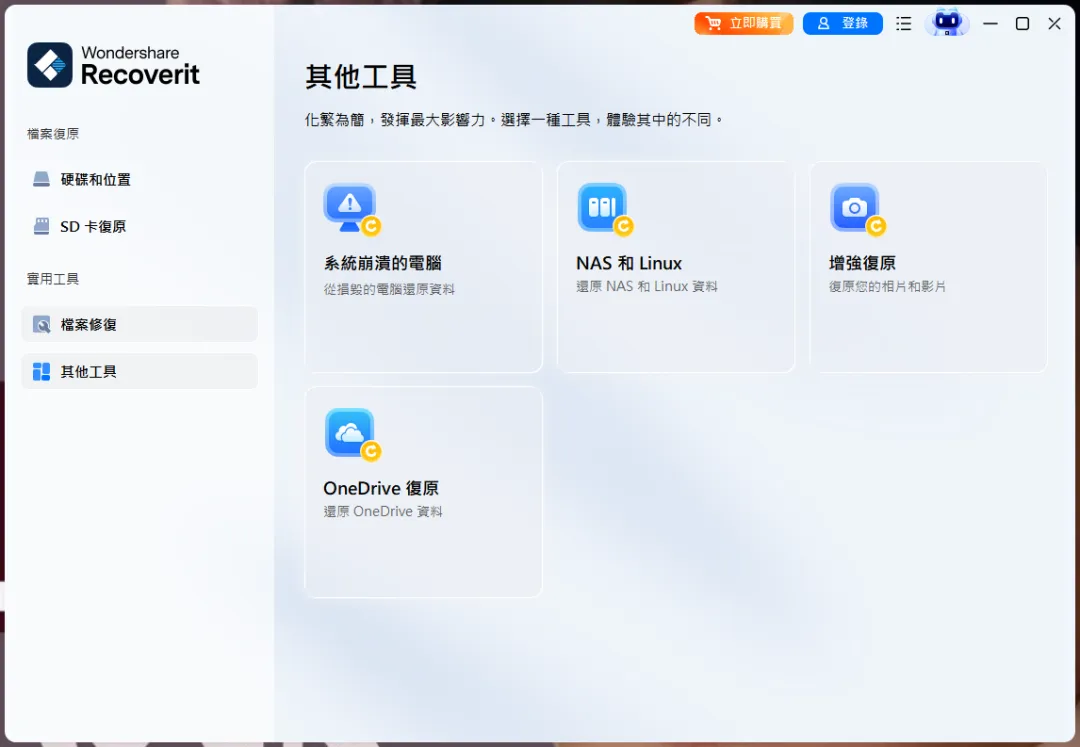1080x747 pixels.
Task: Click the shopping cart icon in 立即購買
Action: point(714,23)
